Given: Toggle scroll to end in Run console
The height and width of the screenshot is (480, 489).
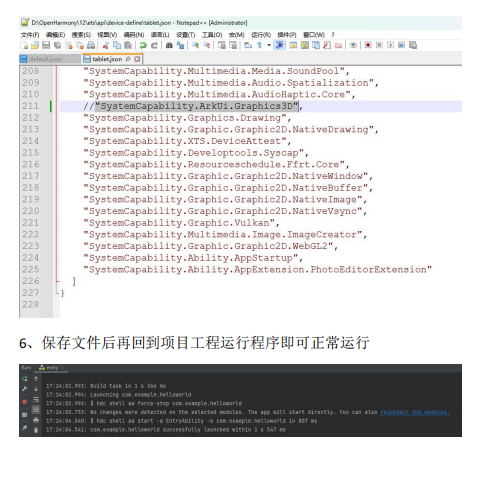Looking at the screenshot, I should 36,410.
